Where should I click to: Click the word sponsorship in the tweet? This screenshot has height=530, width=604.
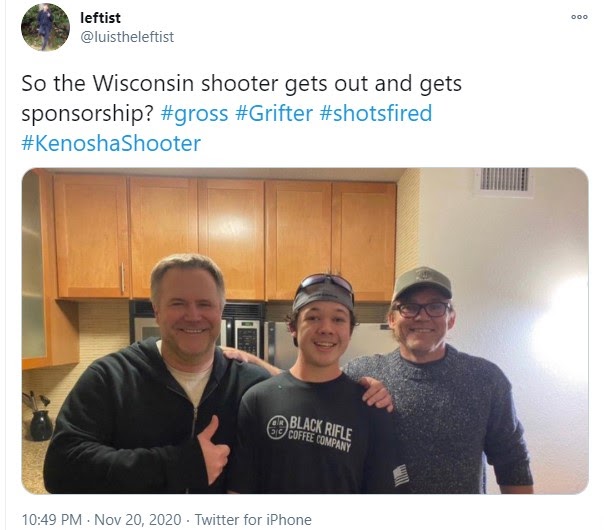coord(87,114)
